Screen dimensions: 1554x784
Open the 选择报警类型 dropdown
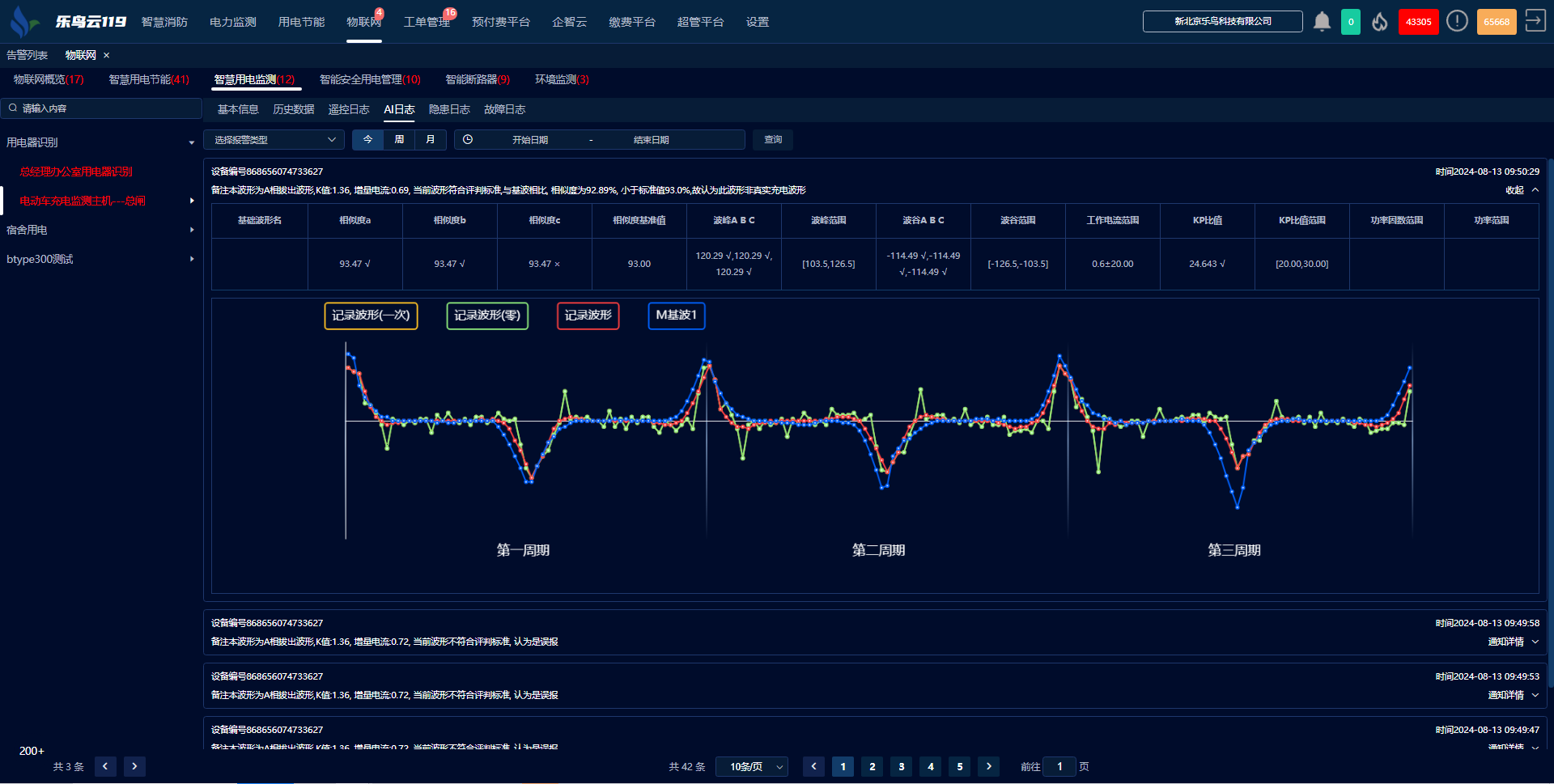point(274,140)
